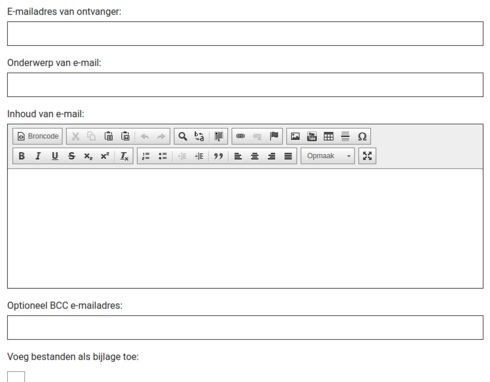The height and width of the screenshot is (382, 490).
Task: Maximize the editor with the fullscreen icon
Action: tap(367, 156)
